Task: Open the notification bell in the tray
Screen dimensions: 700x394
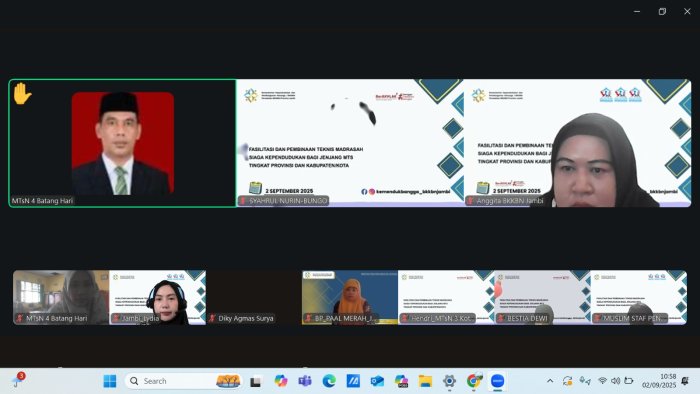Action: (685, 381)
